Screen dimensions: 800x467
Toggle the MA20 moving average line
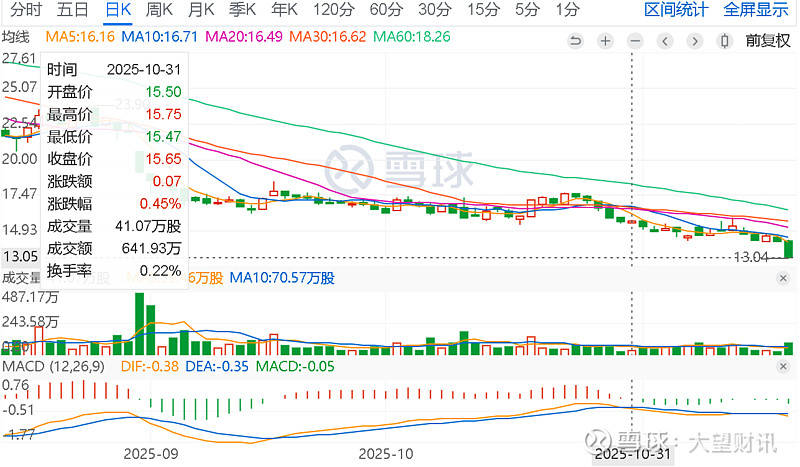coord(245,37)
